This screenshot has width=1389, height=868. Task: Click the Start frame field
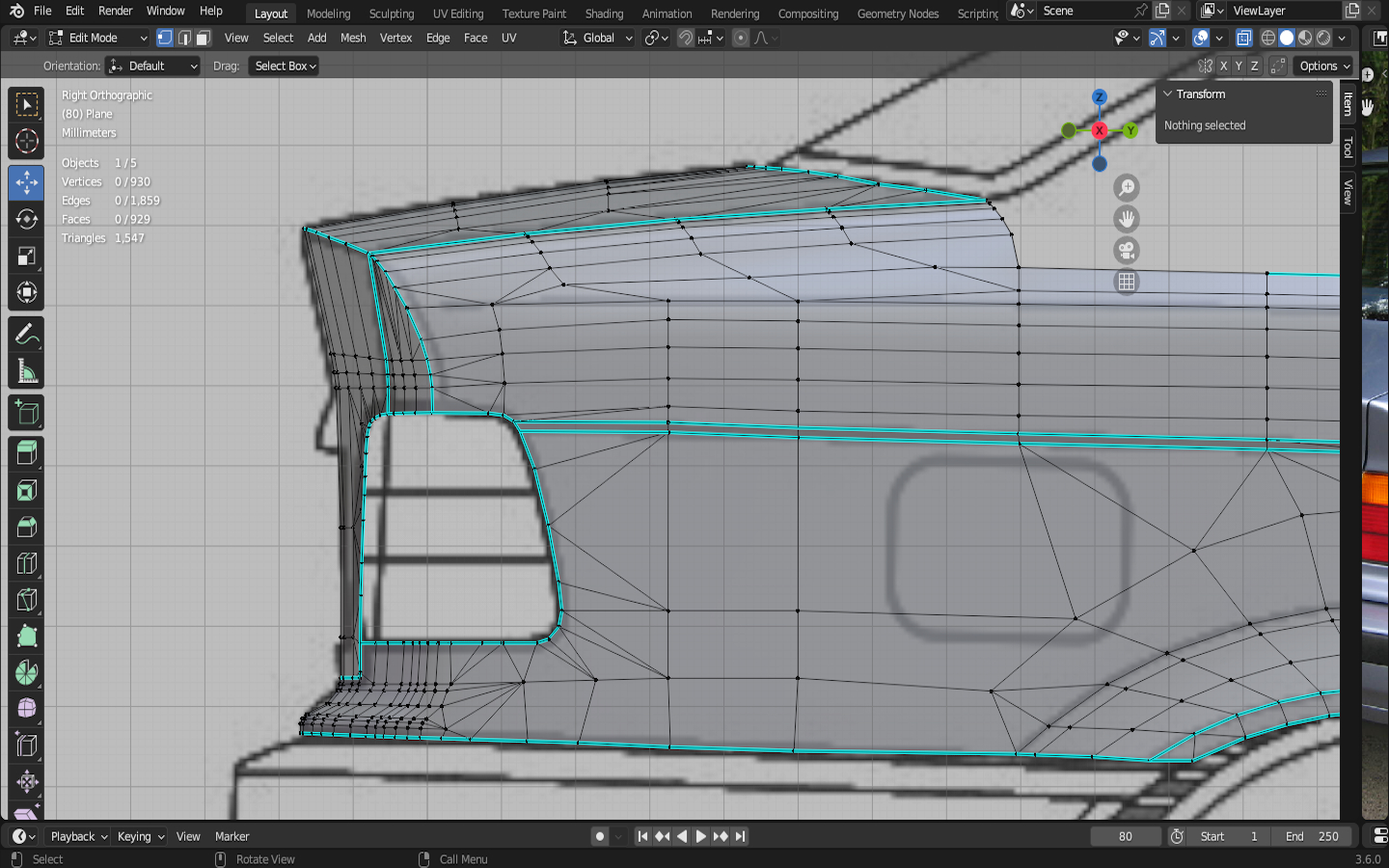(1229, 836)
